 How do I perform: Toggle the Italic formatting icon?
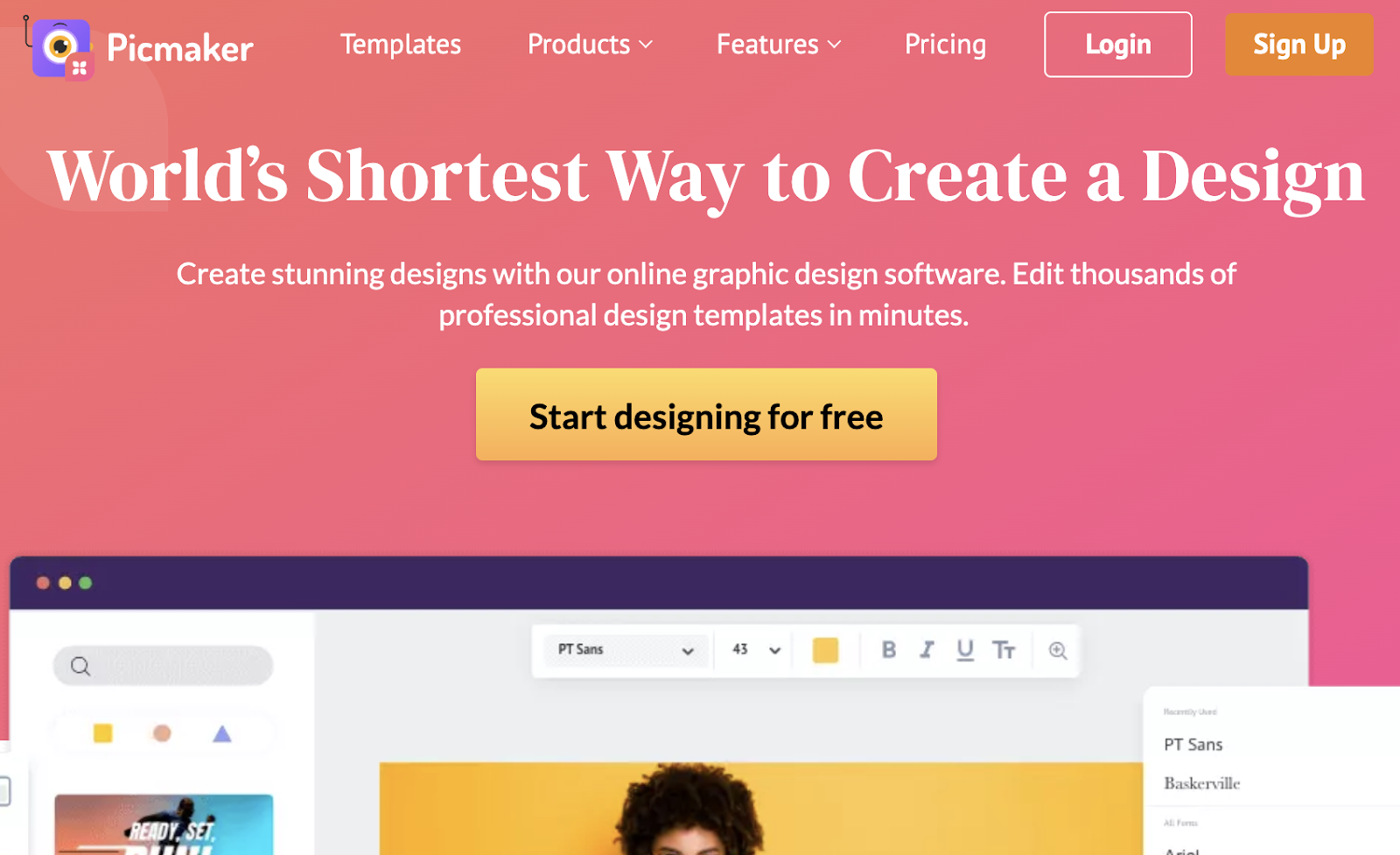pyautogui.click(x=927, y=649)
